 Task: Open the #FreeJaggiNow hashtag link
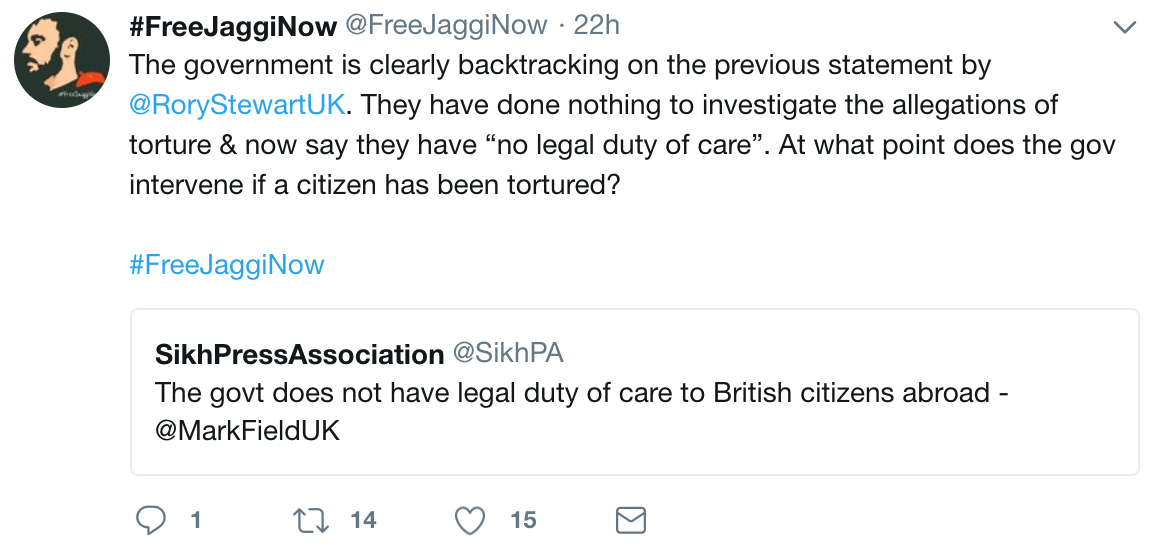227,265
